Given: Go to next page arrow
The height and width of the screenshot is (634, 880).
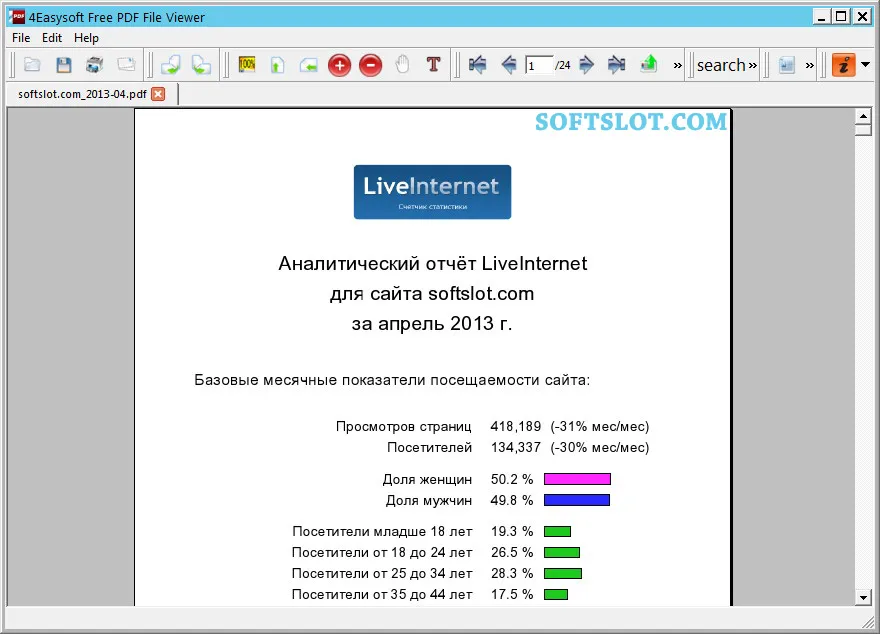Looking at the screenshot, I should pyautogui.click(x=586, y=65).
